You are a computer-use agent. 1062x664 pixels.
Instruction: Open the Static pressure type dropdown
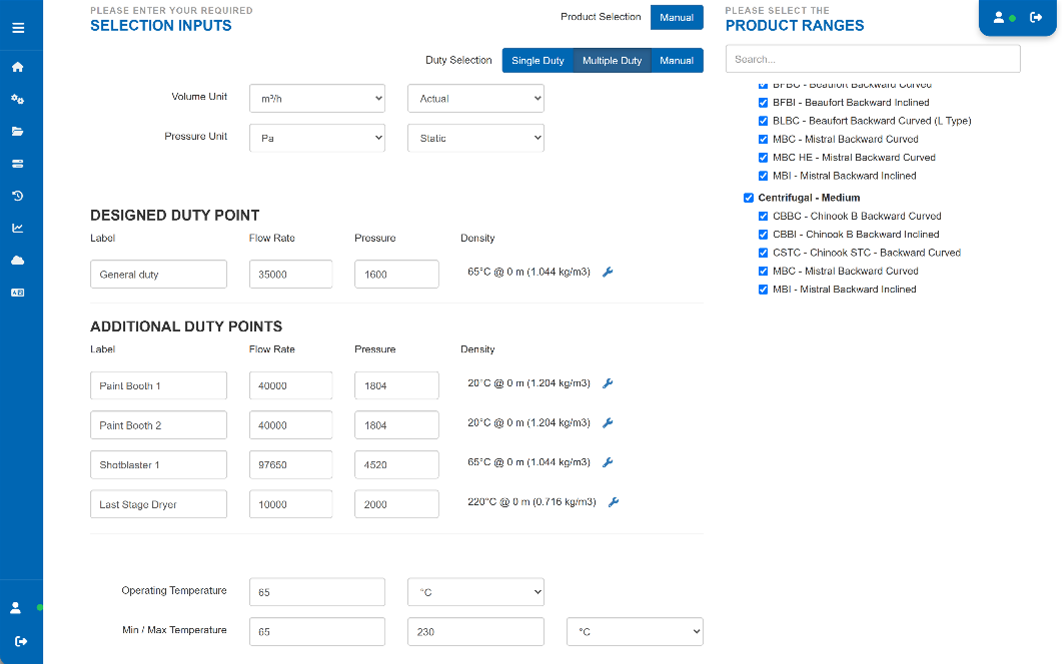click(x=475, y=138)
